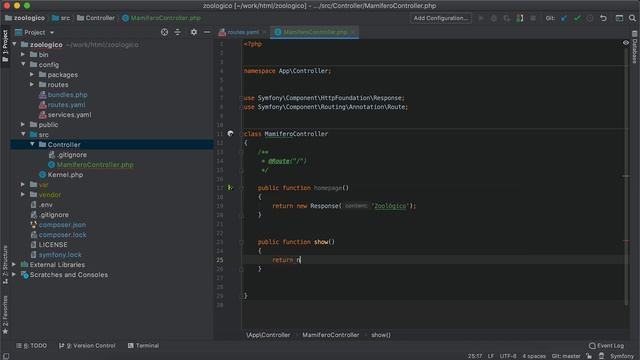640x360 pixels.
Task: Click the Stop button in toolbar
Action: tap(533, 18)
